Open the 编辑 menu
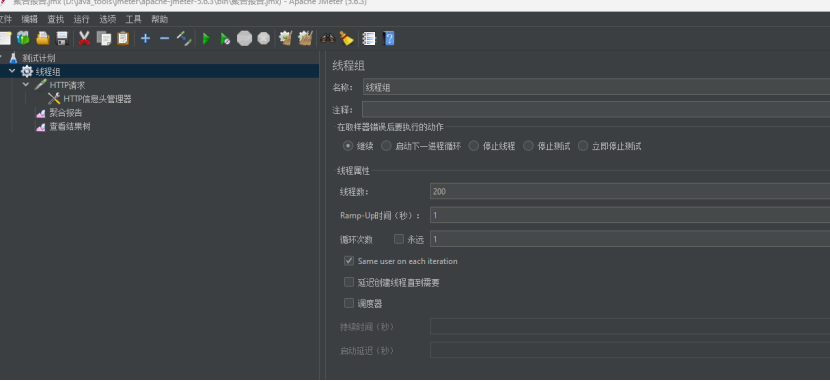 tap(30, 20)
